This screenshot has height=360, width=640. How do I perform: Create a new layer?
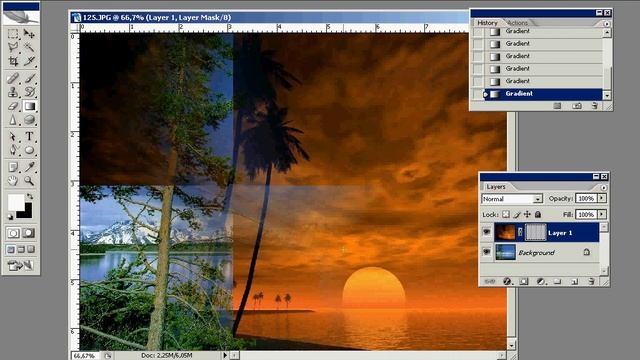(x=575, y=282)
